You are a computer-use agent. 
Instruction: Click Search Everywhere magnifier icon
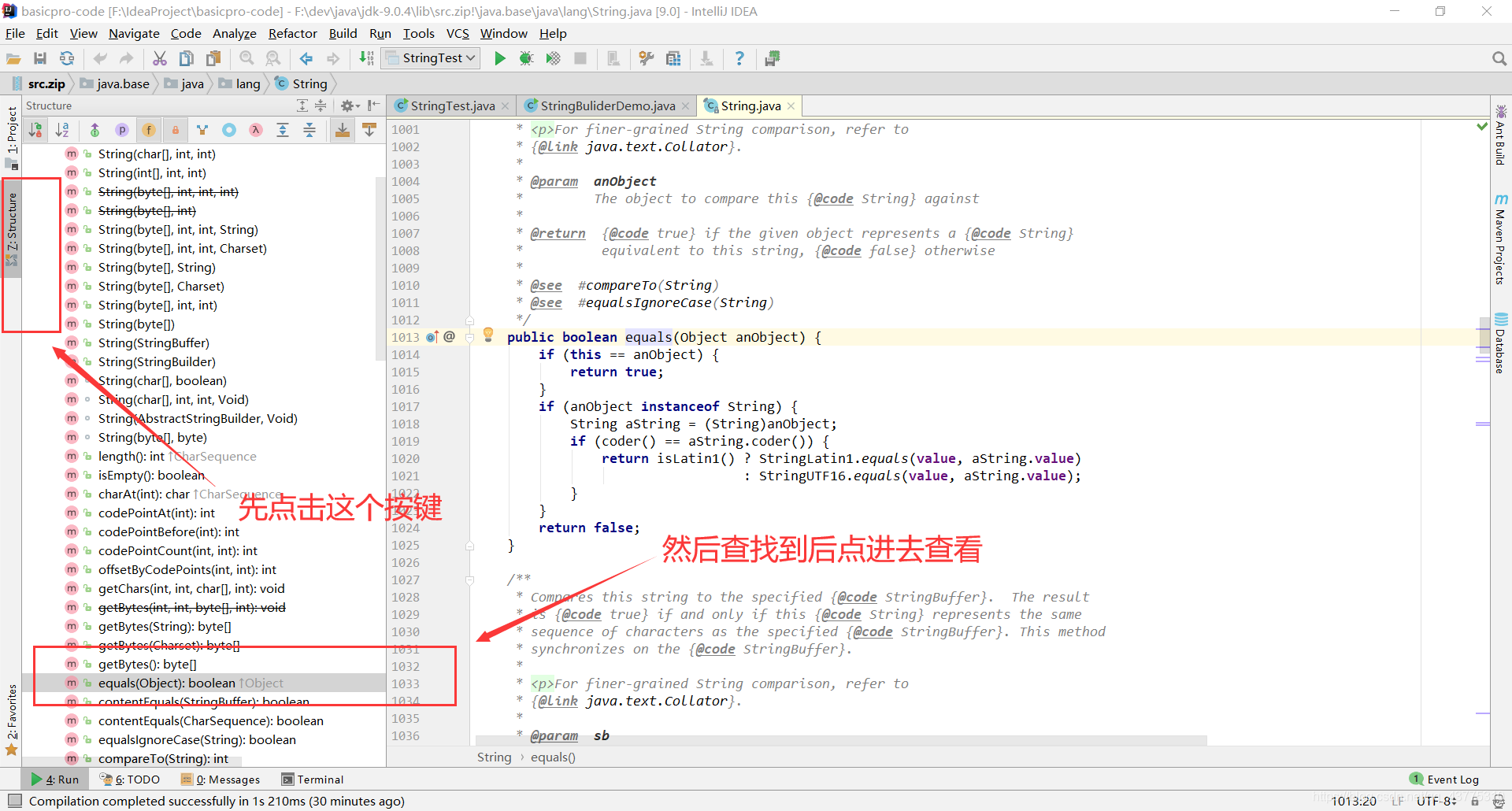[1499, 58]
